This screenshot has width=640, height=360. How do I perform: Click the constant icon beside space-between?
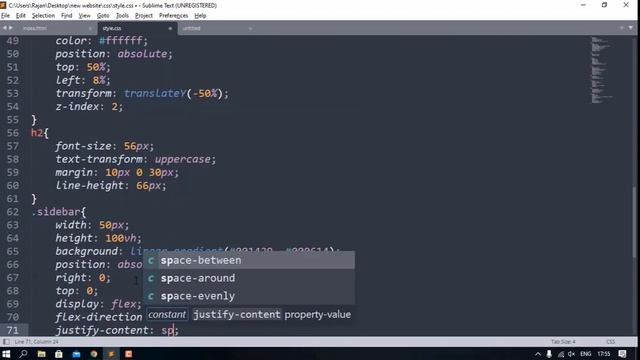point(151,260)
